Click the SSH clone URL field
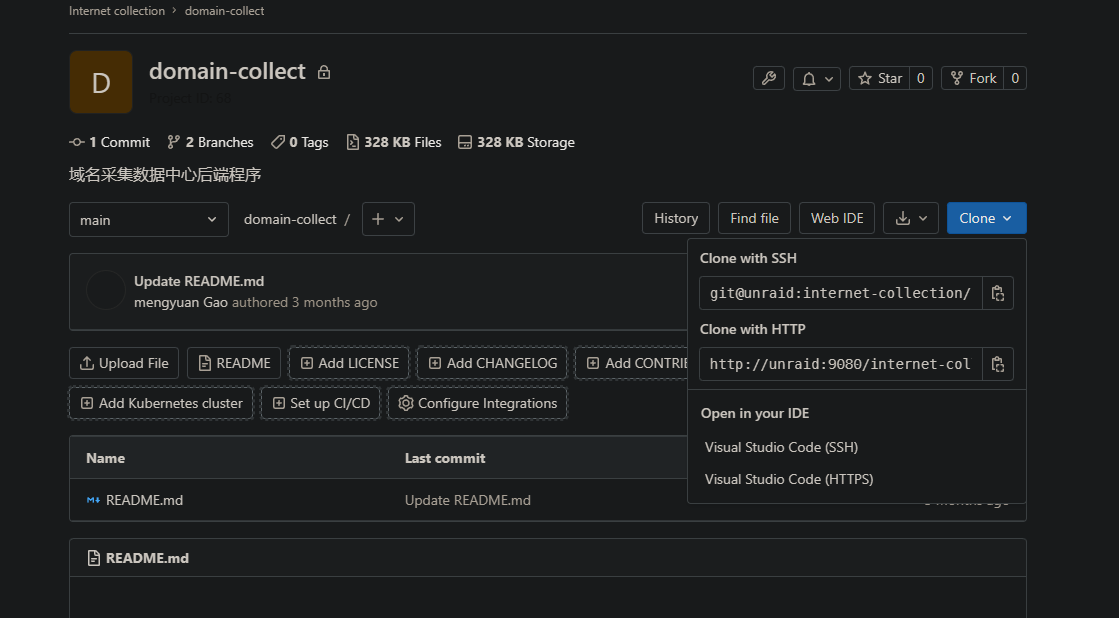 pyautogui.click(x=840, y=293)
